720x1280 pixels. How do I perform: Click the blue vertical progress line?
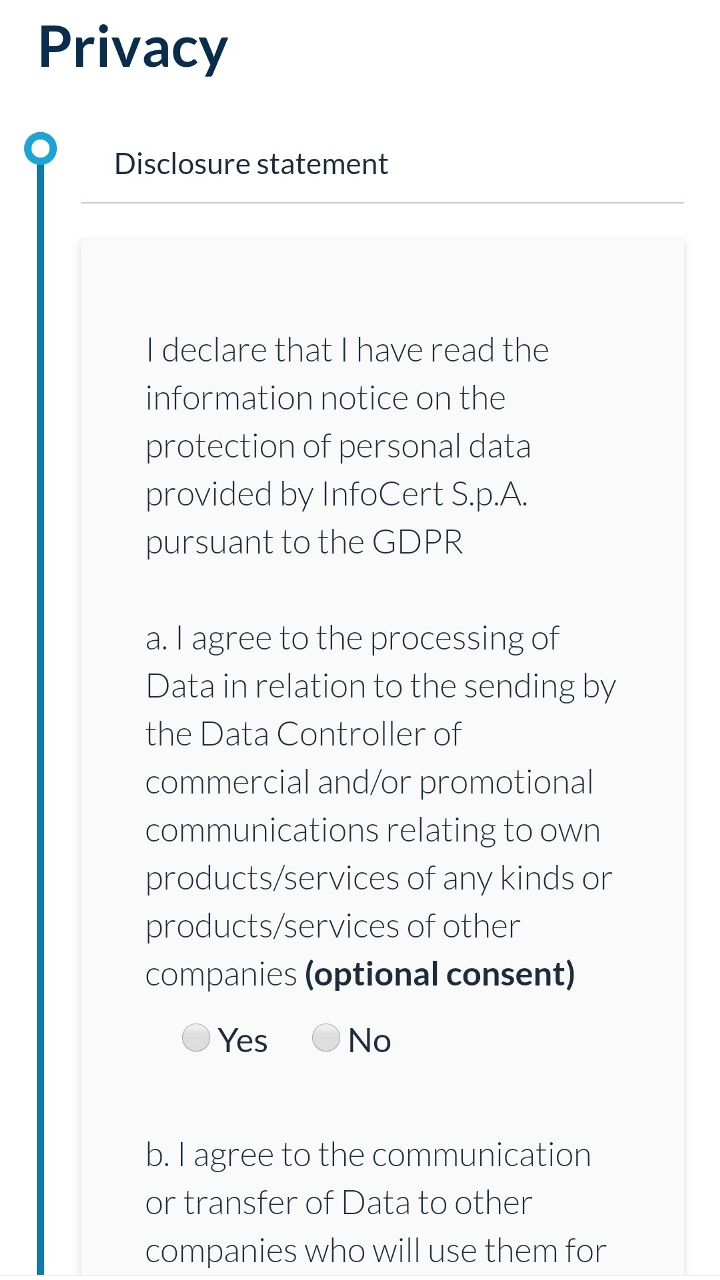coord(41,700)
